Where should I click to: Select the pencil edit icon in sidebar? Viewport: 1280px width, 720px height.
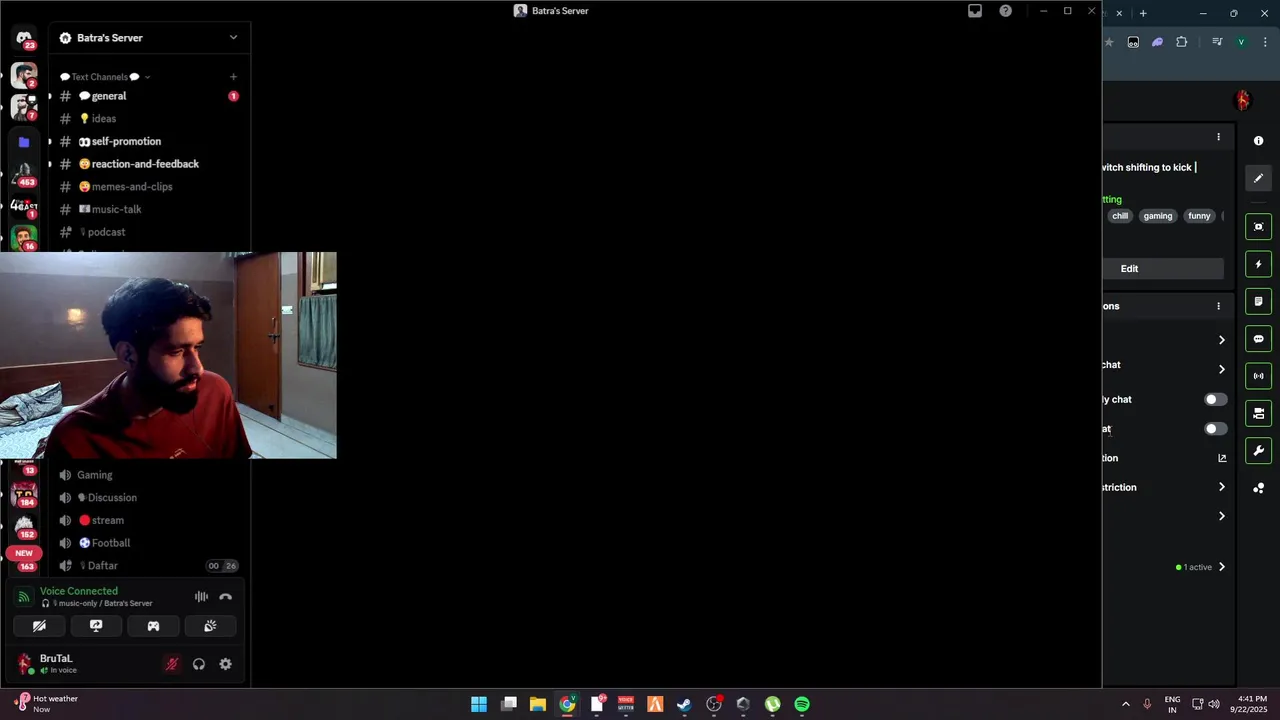point(1259,178)
